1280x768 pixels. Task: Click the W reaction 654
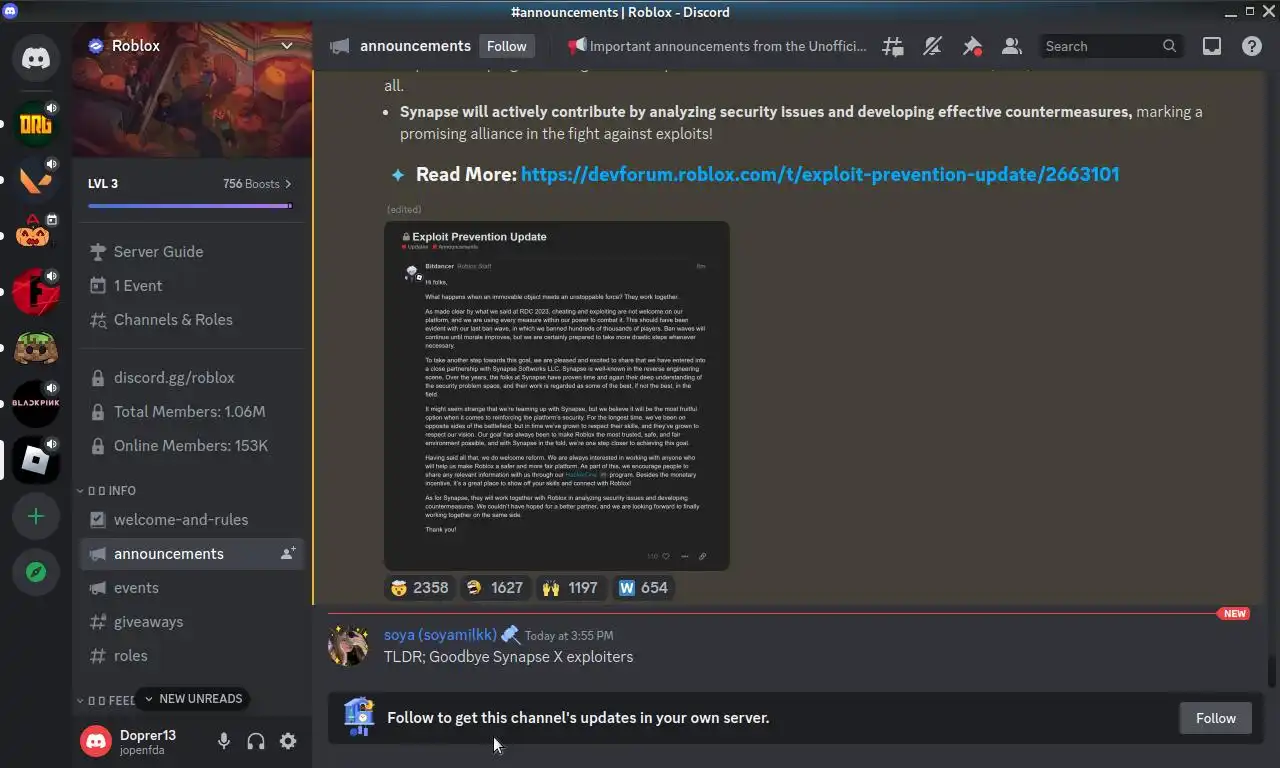tap(643, 588)
